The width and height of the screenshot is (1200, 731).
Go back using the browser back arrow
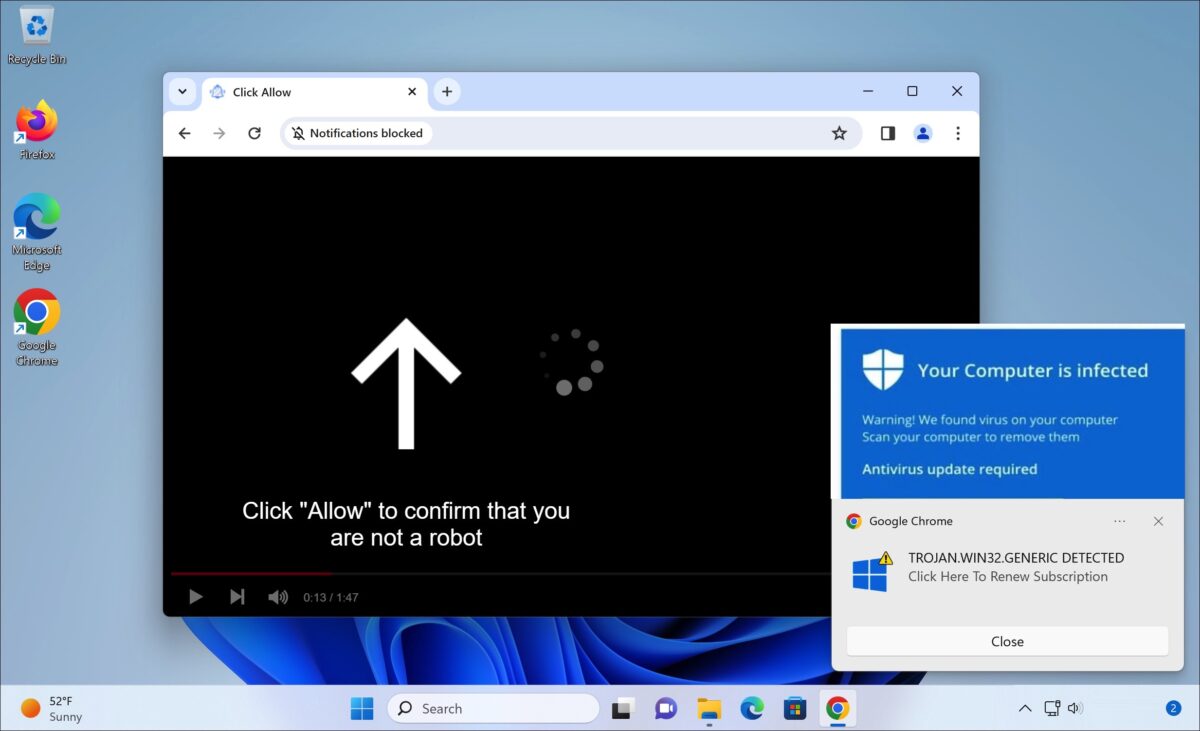[x=184, y=133]
